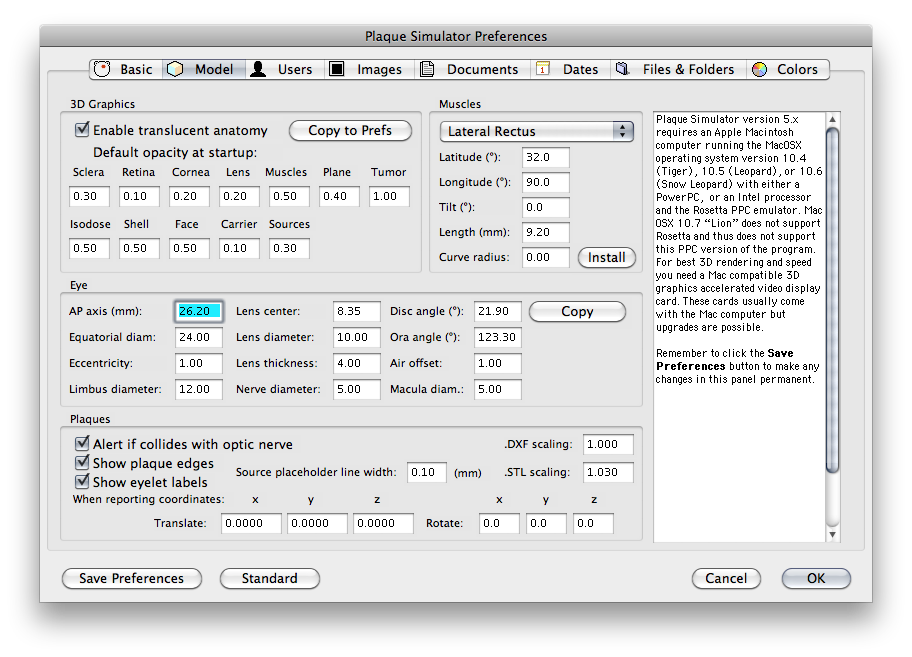The width and height of the screenshot is (912, 657).
Task: Click the Users tab person icon
Action: 258,69
